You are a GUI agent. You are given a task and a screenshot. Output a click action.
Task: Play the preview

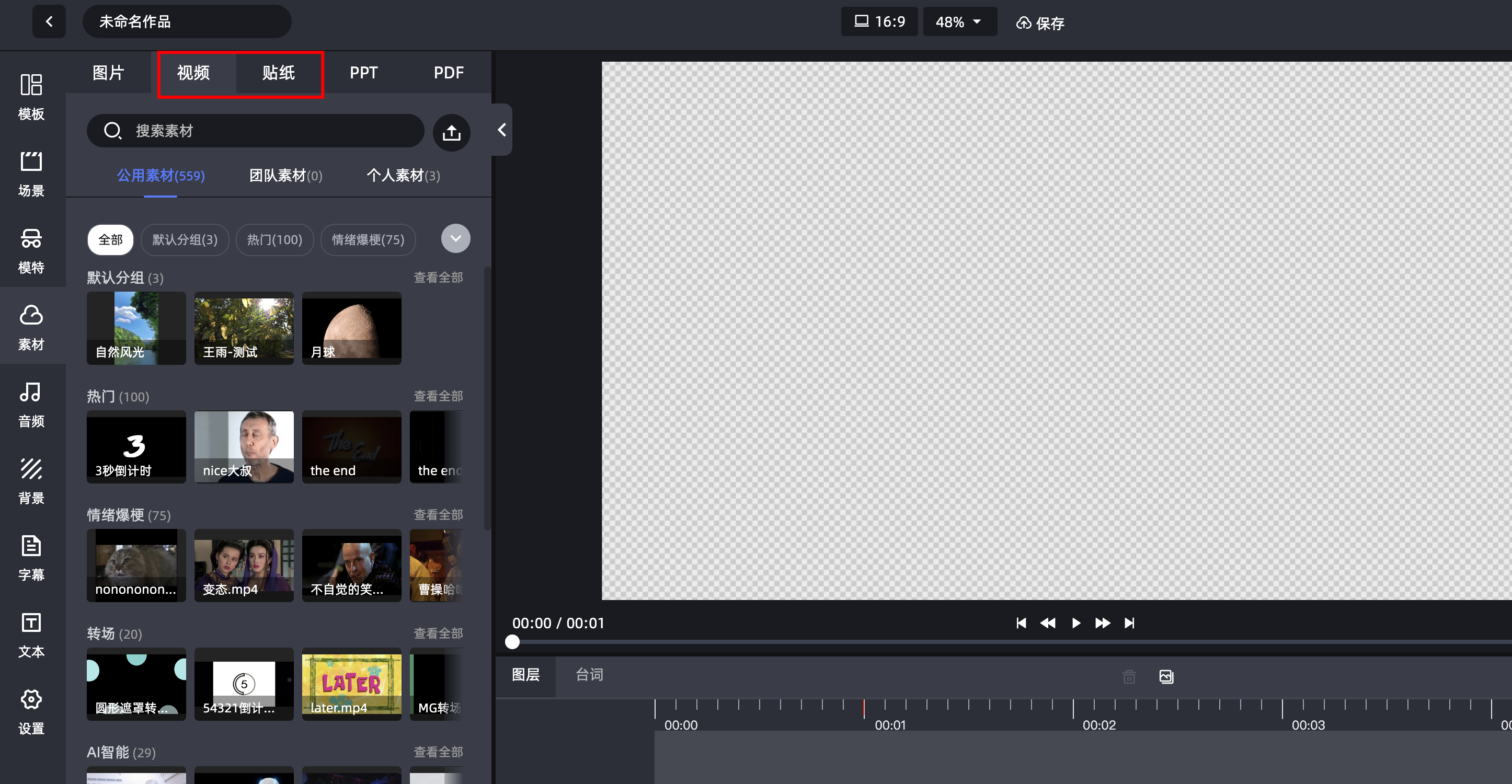coord(1076,622)
